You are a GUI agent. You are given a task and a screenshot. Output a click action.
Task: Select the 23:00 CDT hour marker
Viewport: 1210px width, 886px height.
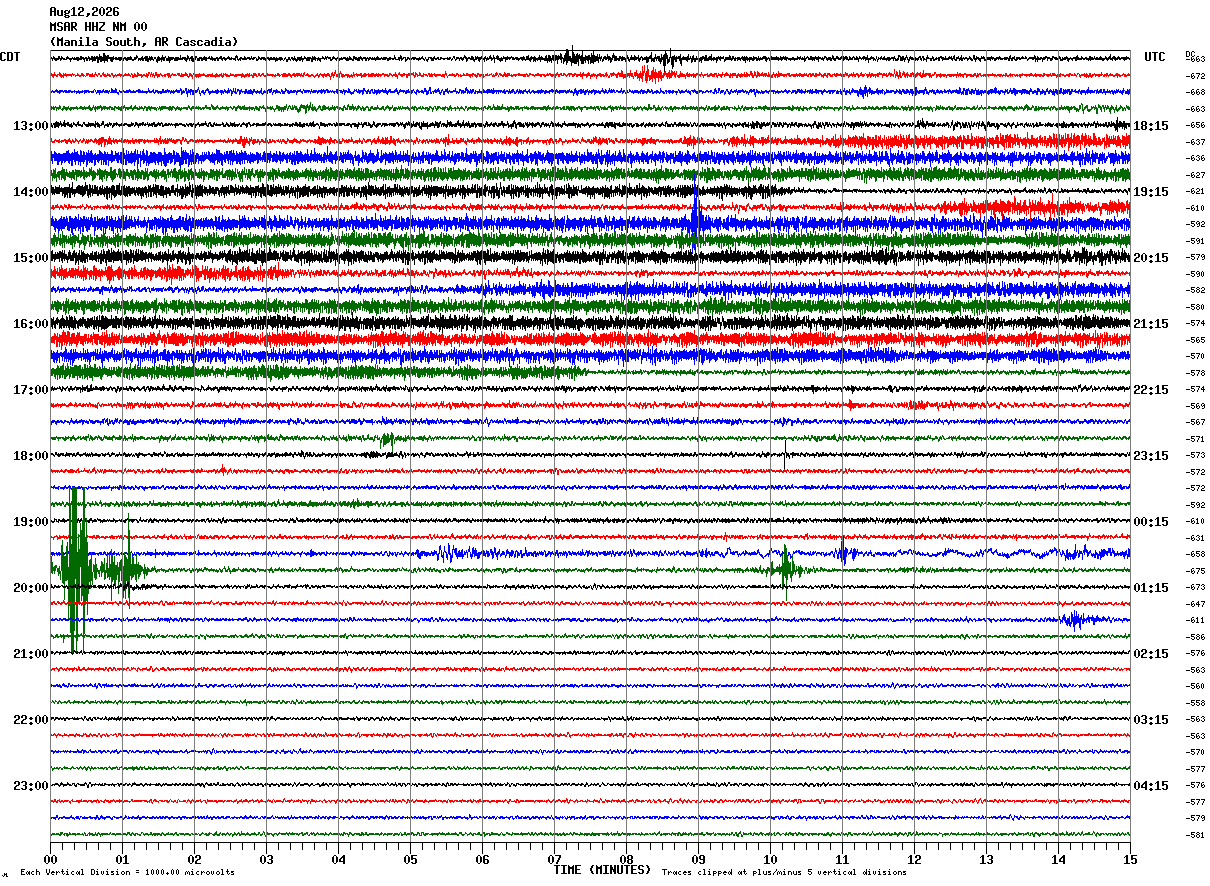tap(31, 785)
